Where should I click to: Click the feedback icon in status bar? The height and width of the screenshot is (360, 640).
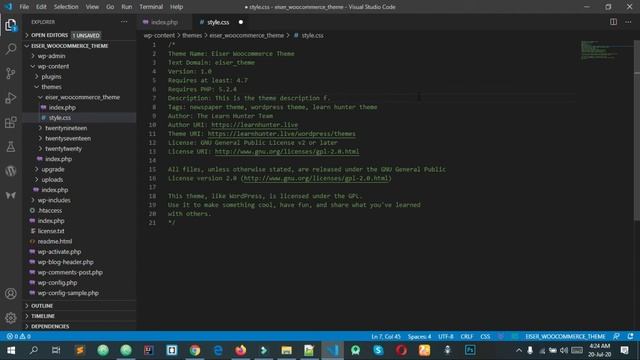click(x=616, y=336)
